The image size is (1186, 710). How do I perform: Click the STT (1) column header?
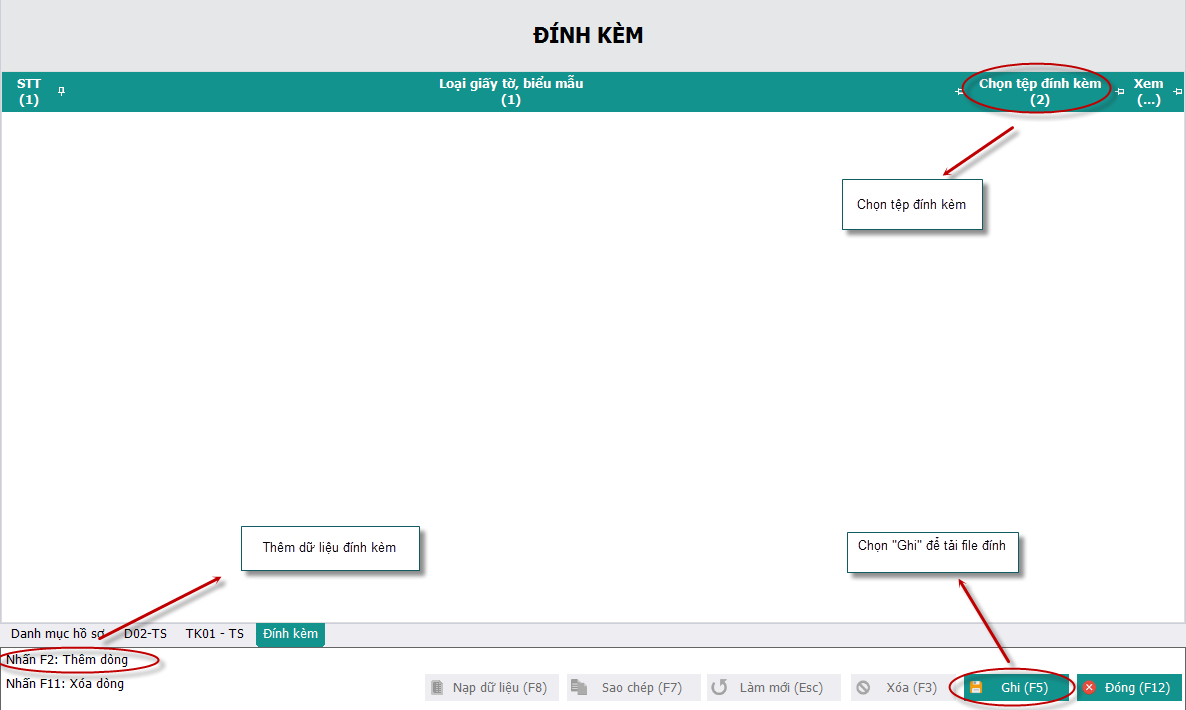29,91
